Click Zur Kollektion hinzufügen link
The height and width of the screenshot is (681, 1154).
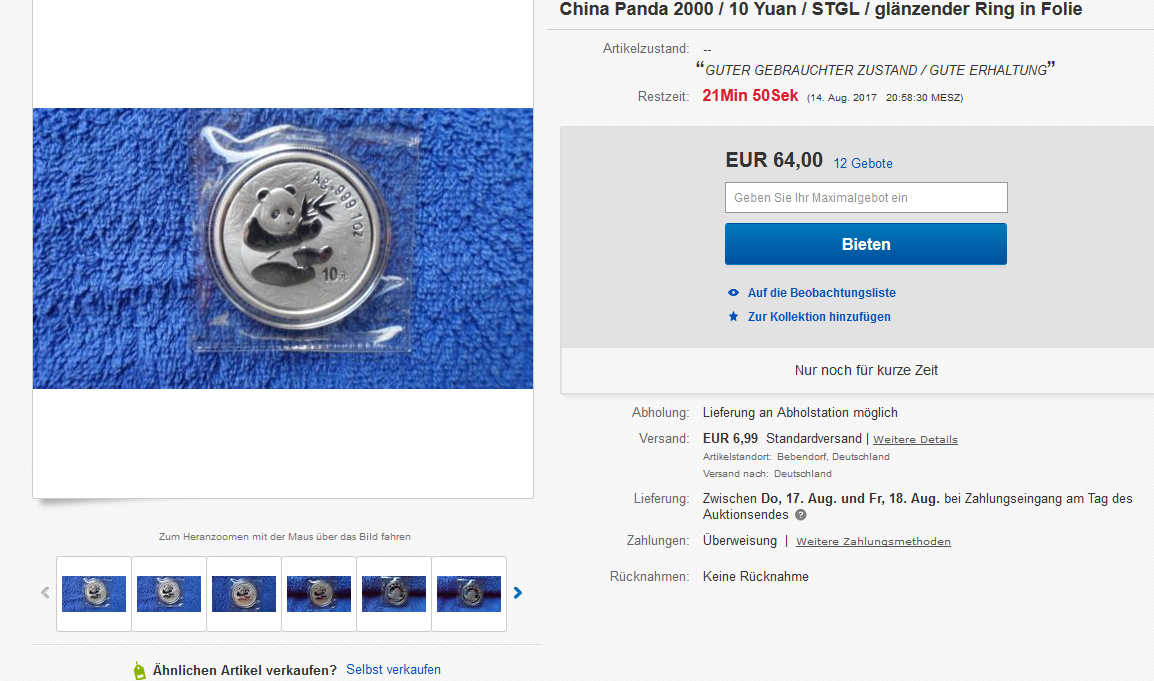pyautogui.click(x=818, y=317)
